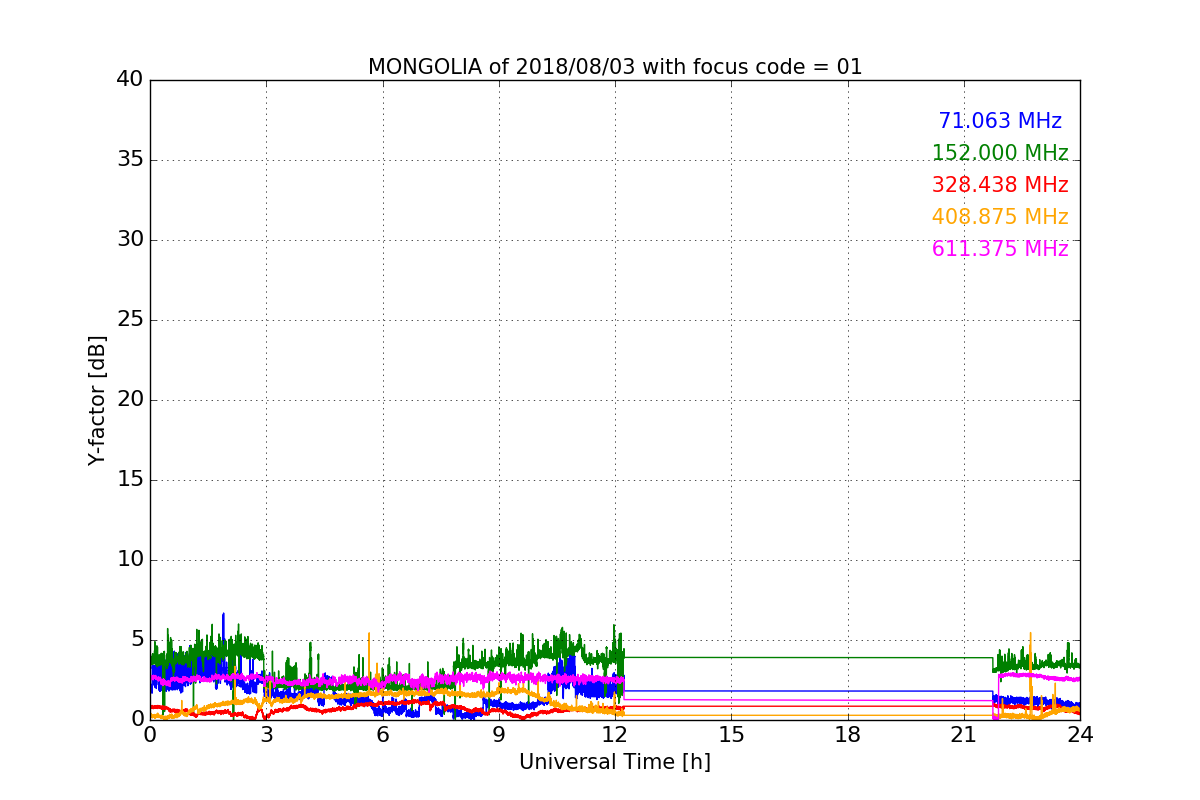Click y-axis tick label 25
Image resolution: width=1200 pixels, height=800 pixels.
point(130,320)
